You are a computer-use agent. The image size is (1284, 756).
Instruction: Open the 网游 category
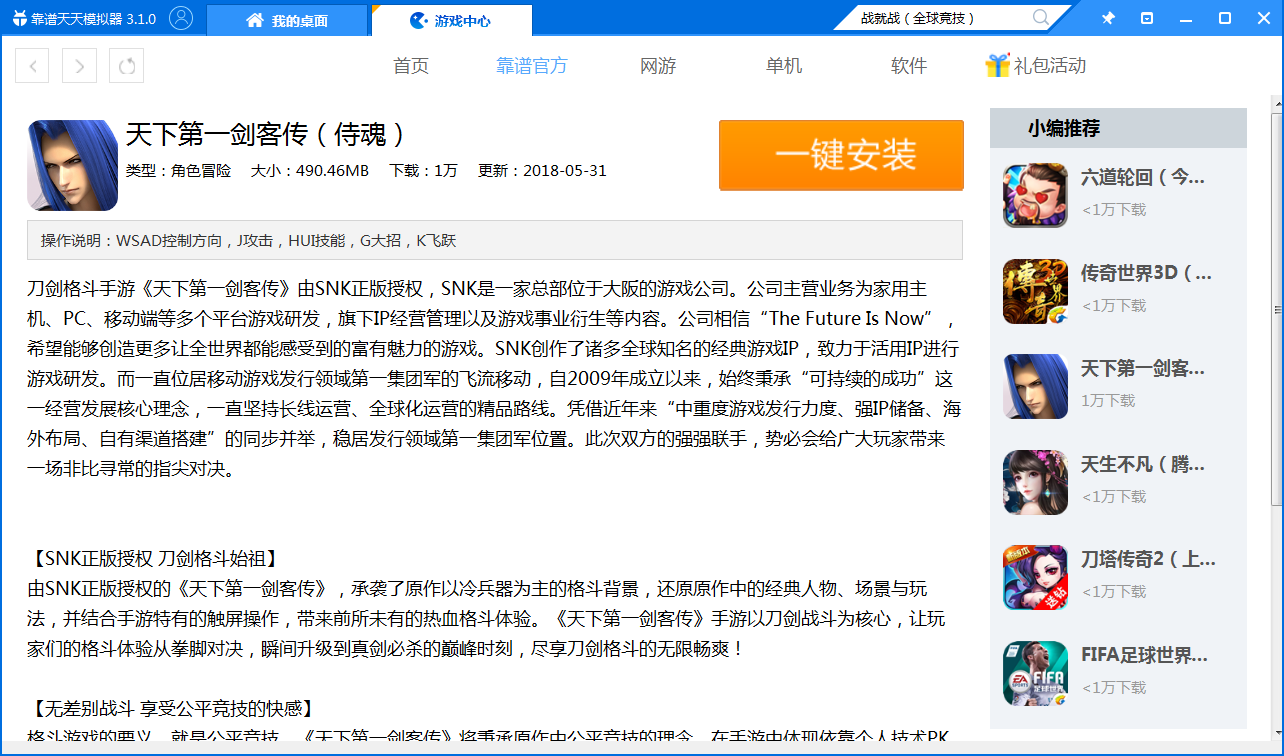pyautogui.click(x=658, y=66)
